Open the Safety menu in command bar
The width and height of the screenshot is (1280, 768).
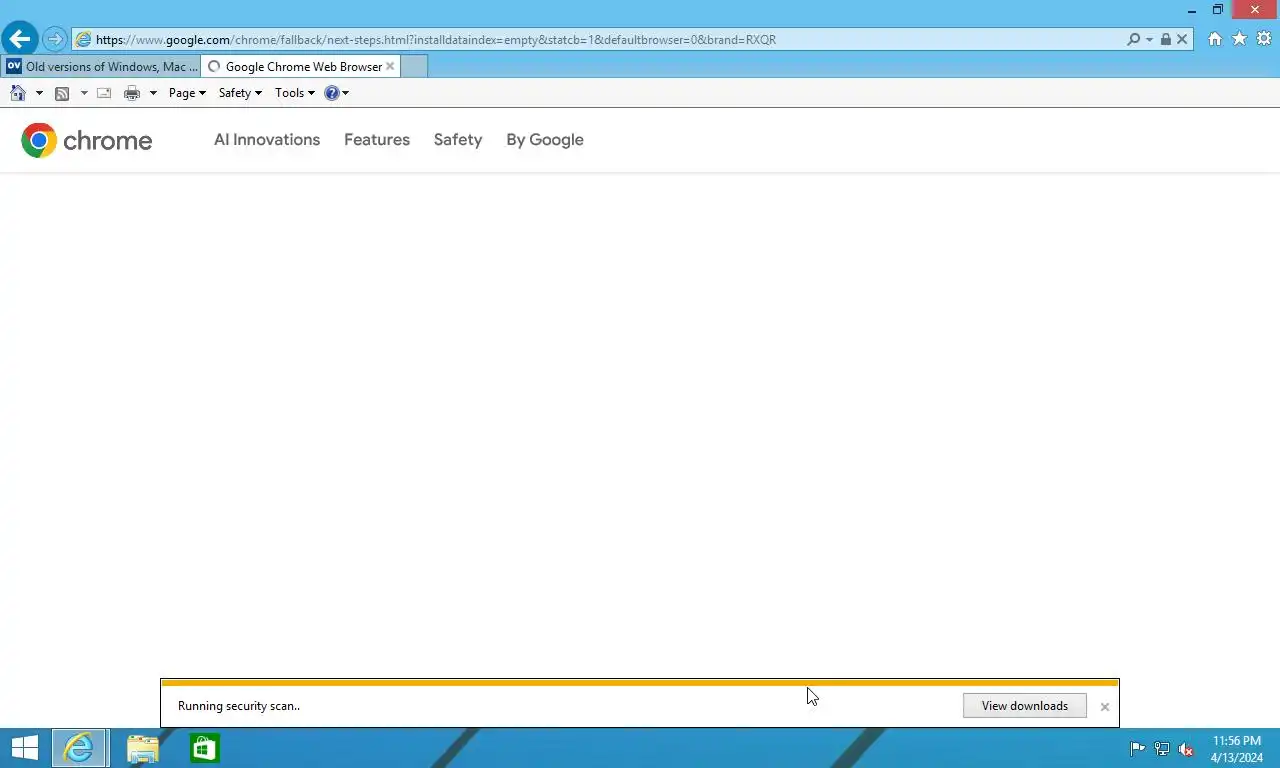(x=240, y=93)
